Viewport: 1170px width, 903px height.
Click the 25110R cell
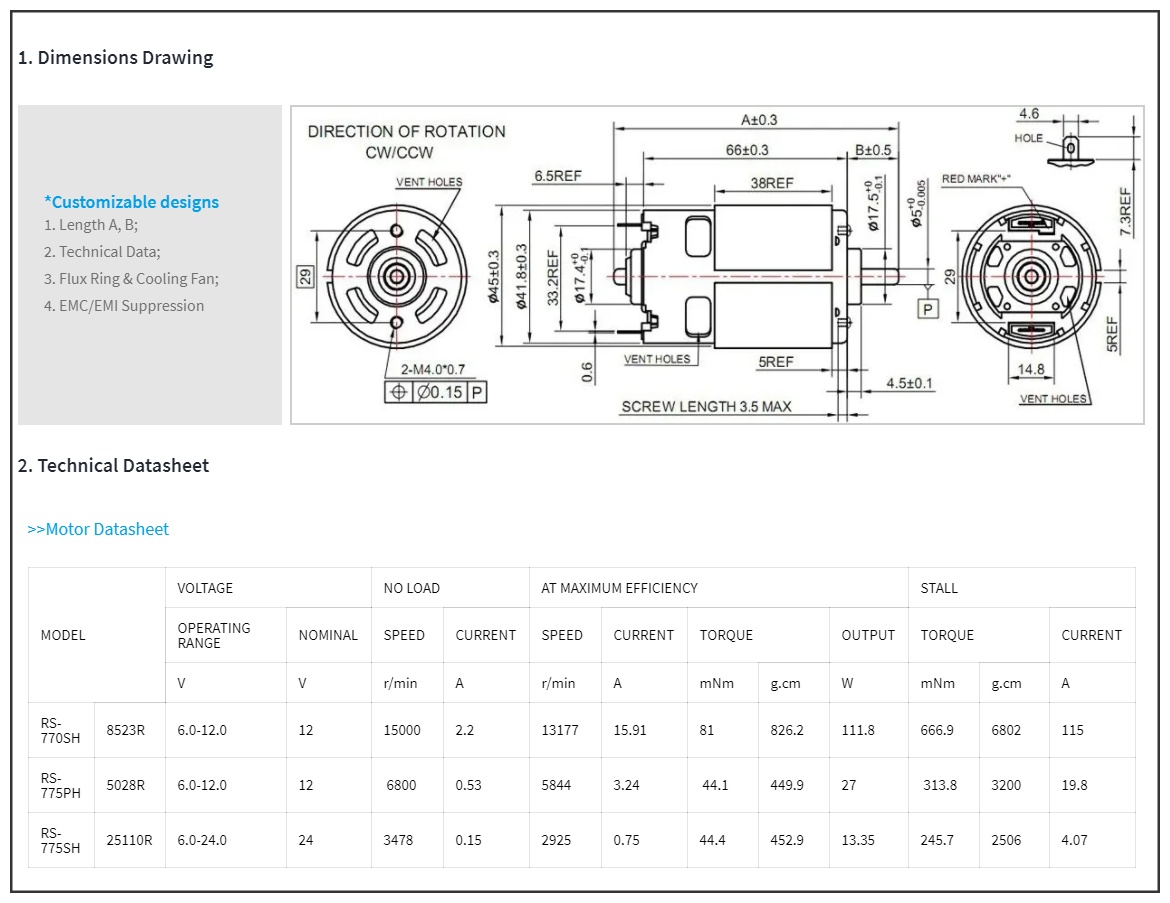[x=129, y=840]
